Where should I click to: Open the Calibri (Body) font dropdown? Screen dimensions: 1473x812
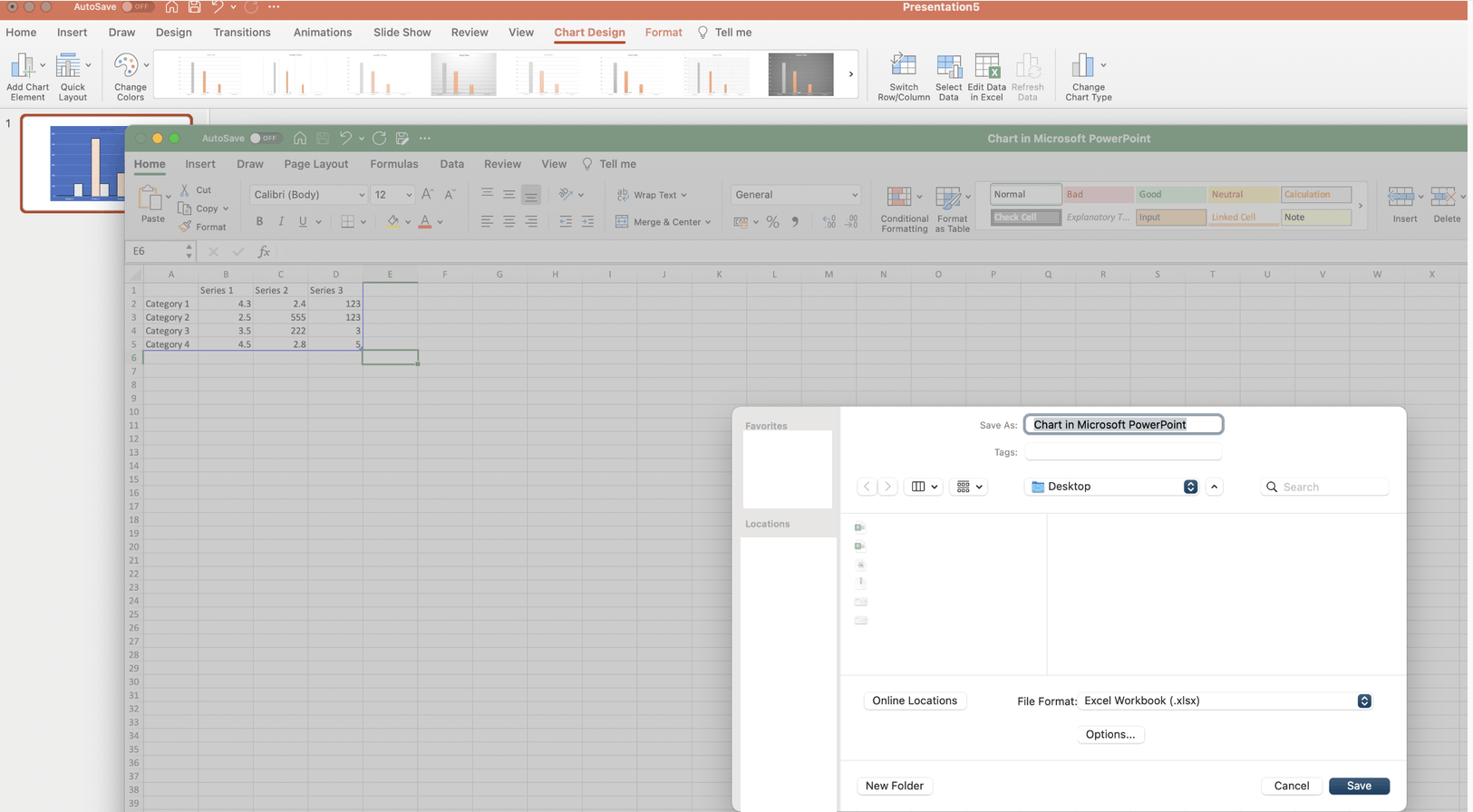point(307,195)
